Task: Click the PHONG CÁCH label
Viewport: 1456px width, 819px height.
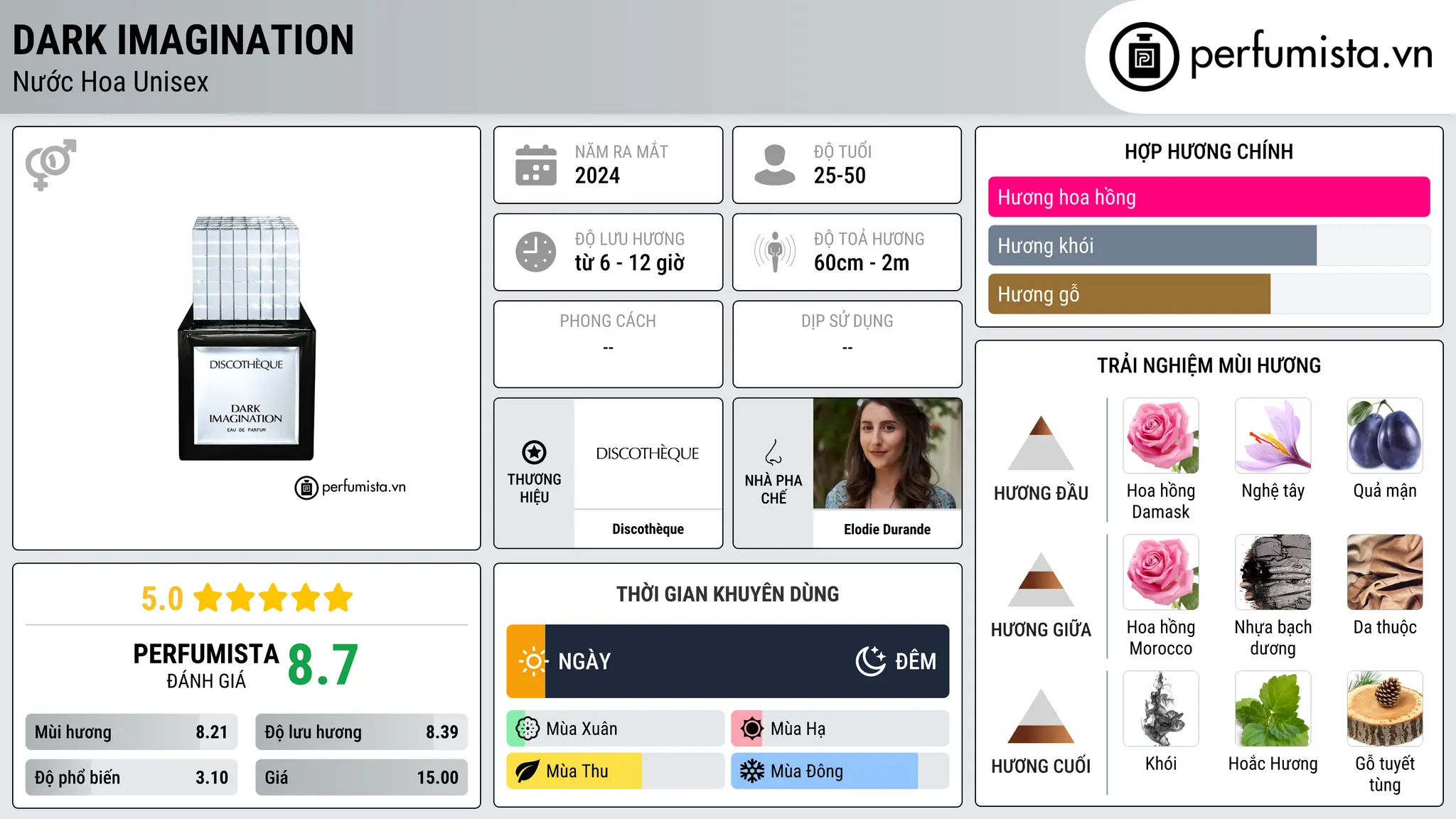Action: [x=608, y=321]
